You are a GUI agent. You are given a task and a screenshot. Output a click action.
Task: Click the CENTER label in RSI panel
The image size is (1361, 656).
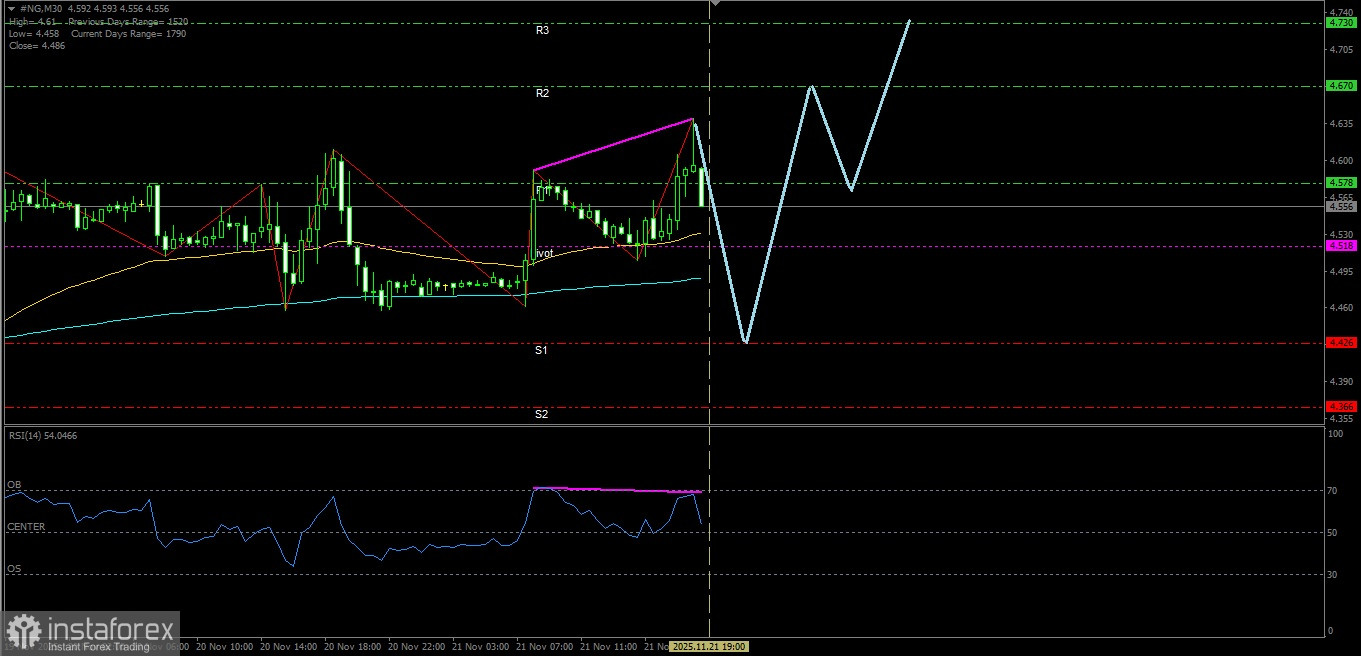coord(26,527)
